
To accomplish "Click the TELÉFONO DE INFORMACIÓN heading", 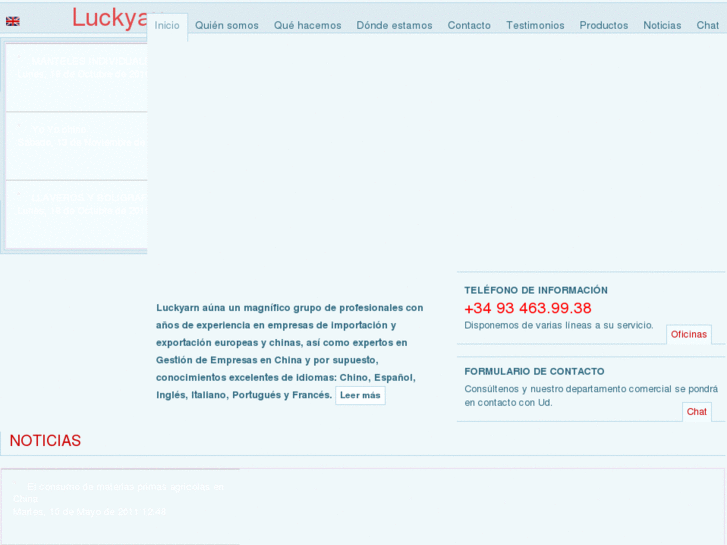I will [536, 290].
